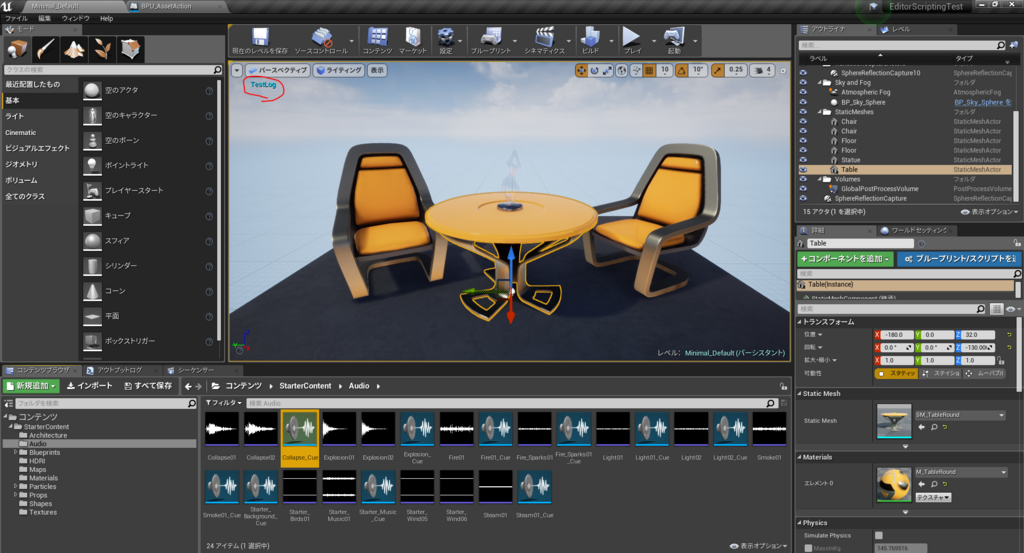Collapse Volumes folder in outliner
Viewport: 1024px width, 553px height.
point(820,180)
